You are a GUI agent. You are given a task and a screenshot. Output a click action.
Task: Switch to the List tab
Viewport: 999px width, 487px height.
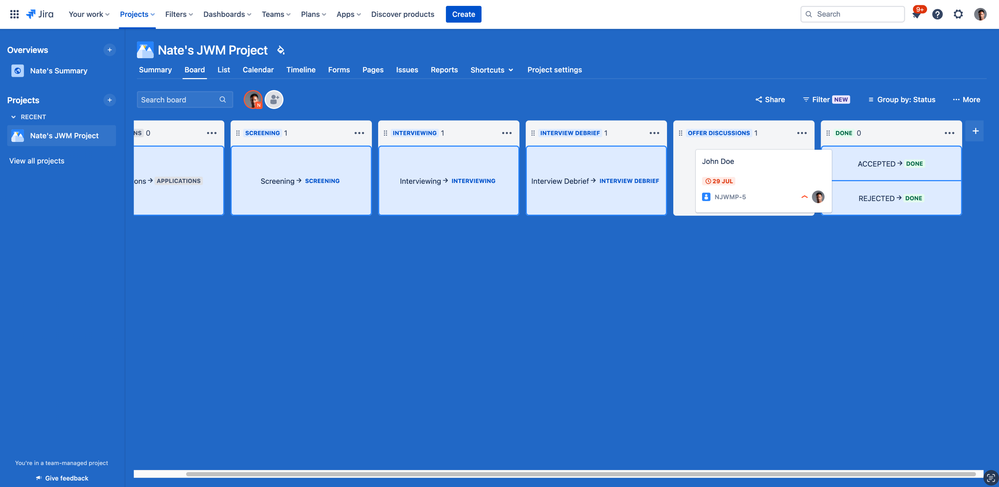tap(224, 70)
